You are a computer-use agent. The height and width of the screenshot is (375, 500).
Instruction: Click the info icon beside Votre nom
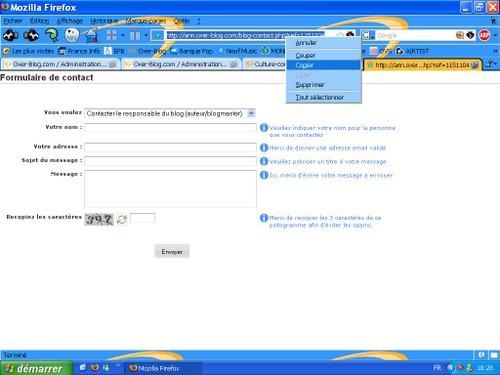[264, 128]
